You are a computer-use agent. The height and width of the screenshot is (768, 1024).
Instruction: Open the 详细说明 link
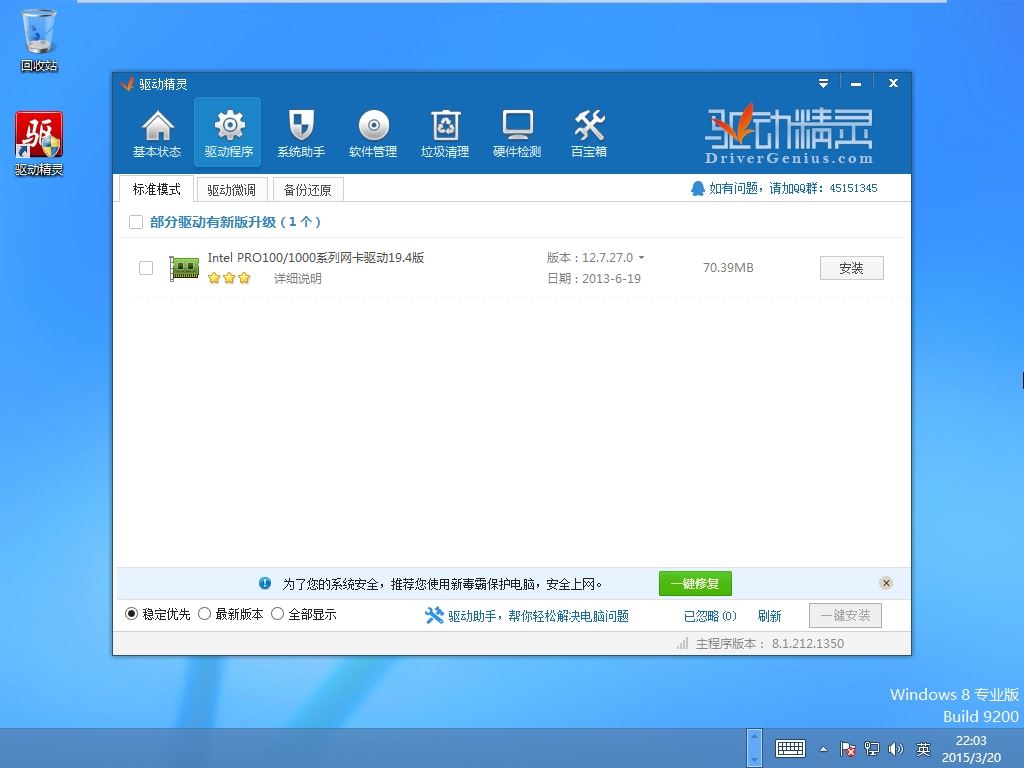click(298, 279)
